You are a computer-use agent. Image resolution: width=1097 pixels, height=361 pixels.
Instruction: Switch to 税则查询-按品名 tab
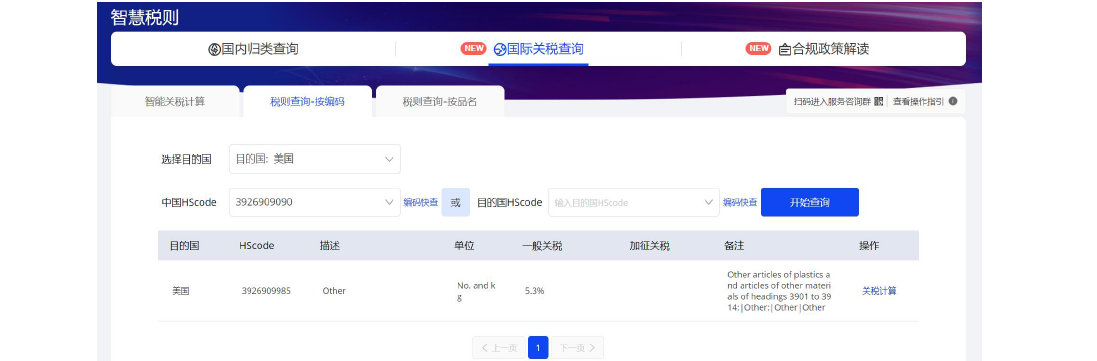(x=439, y=101)
